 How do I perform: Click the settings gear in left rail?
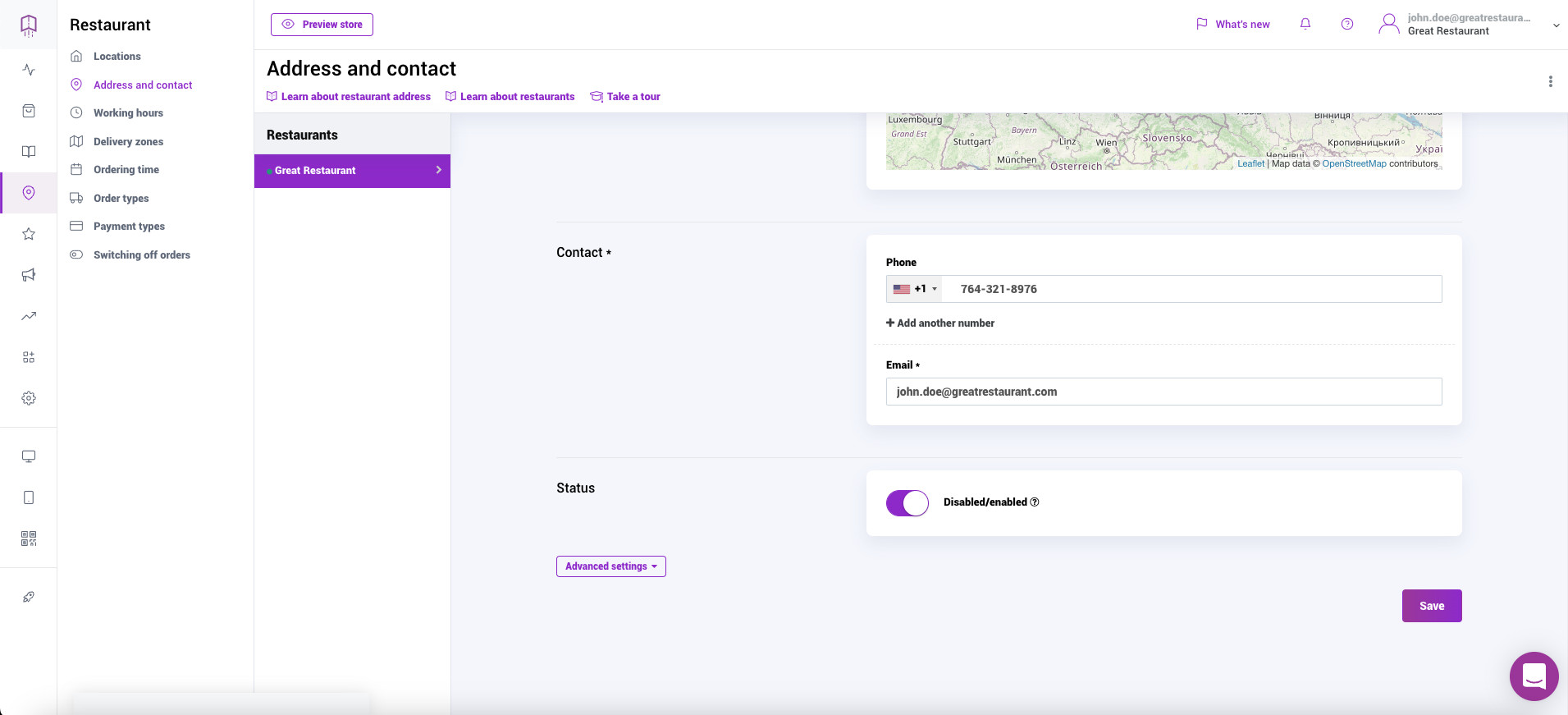coord(29,398)
